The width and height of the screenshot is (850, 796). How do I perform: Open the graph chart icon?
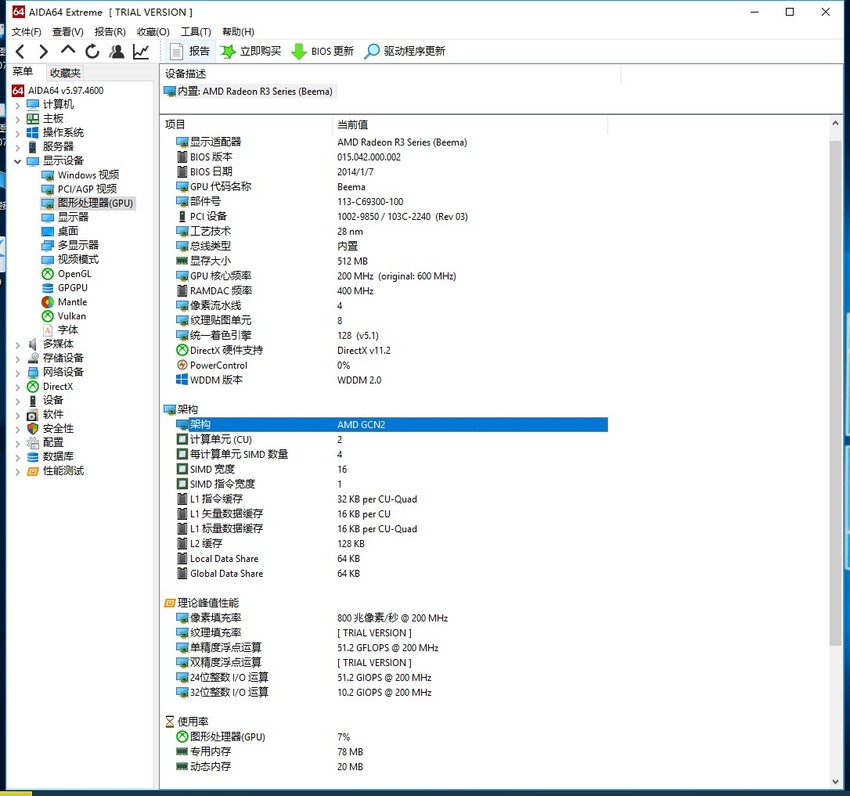click(141, 52)
